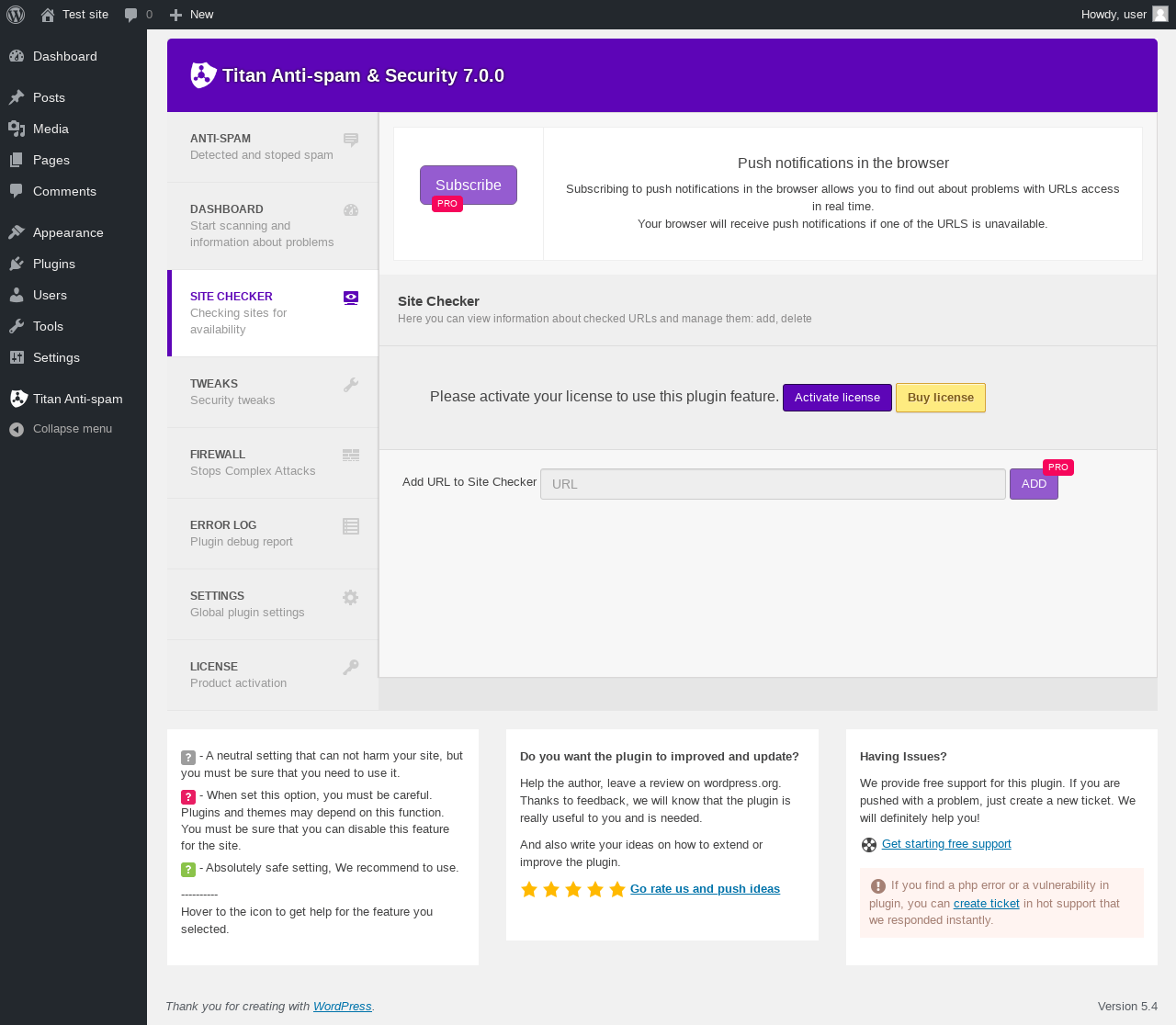The image size is (1176, 1025).
Task: Click the Users icon in sidebar
Action: point(17,295)
